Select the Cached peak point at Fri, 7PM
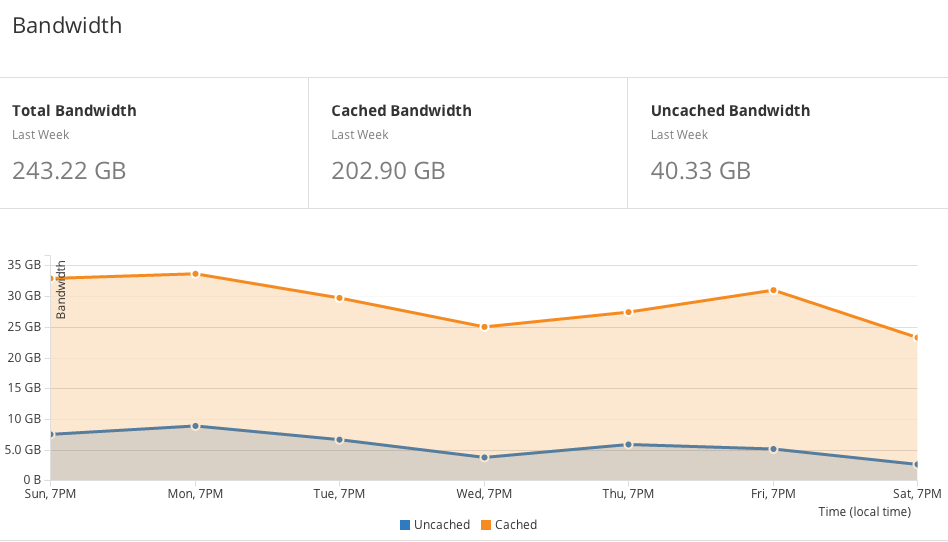Screen dimensions: 948x542 click(x=773, y=290)
